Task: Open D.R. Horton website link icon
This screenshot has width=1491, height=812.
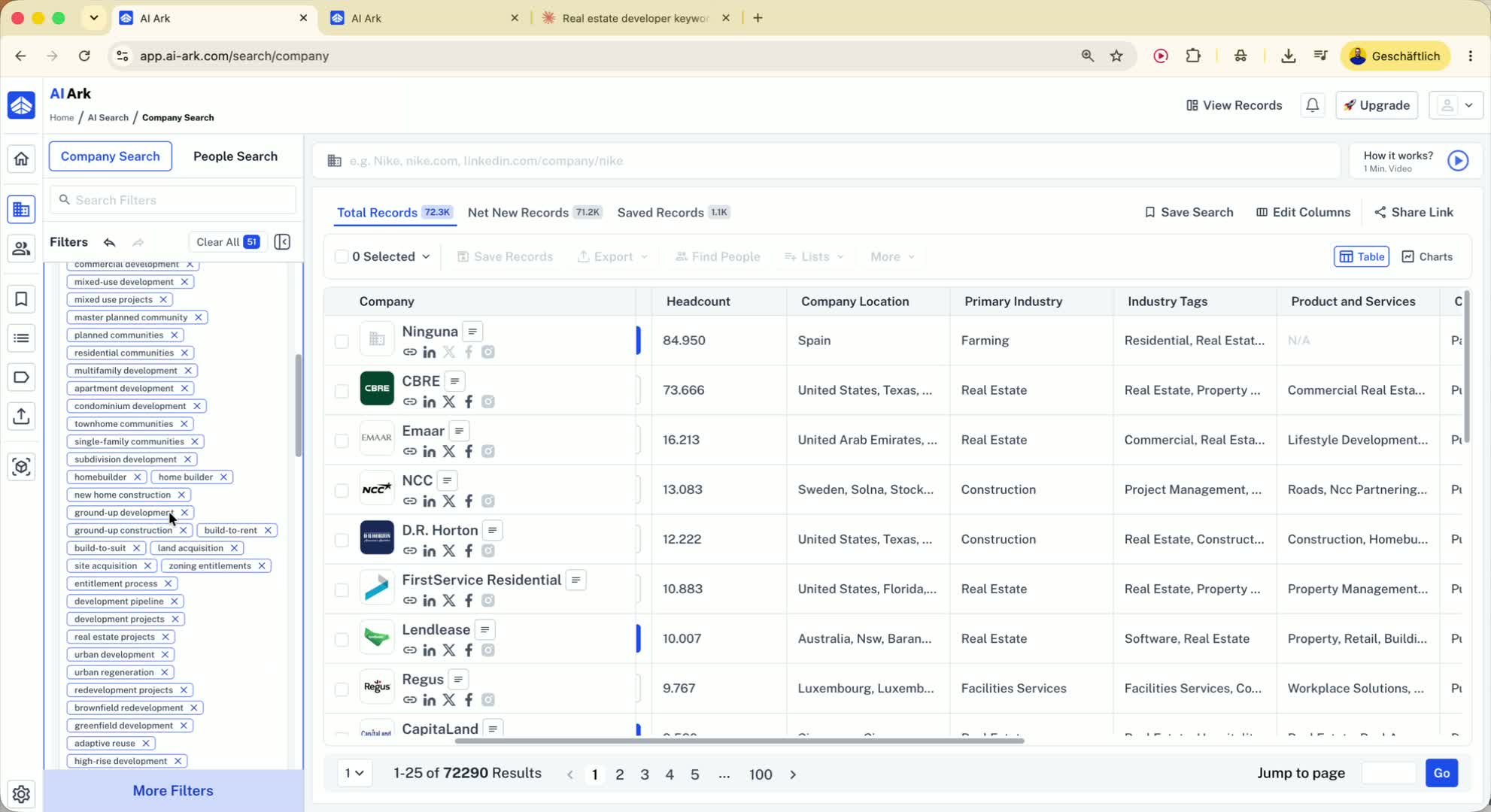Action: pyautogui.click(x=410, y=551)
